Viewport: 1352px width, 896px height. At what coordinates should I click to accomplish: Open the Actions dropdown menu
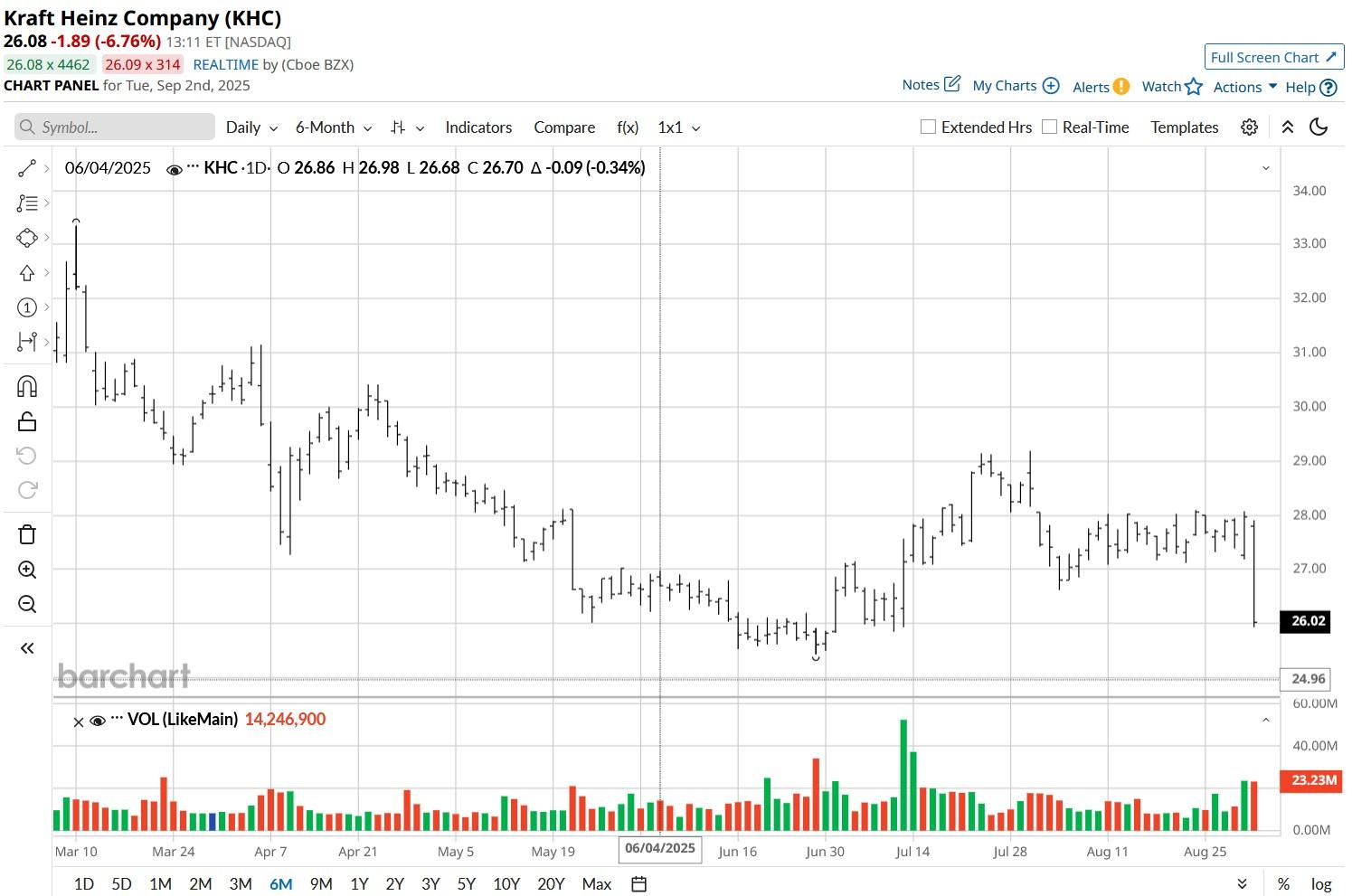click(1244, 87)
